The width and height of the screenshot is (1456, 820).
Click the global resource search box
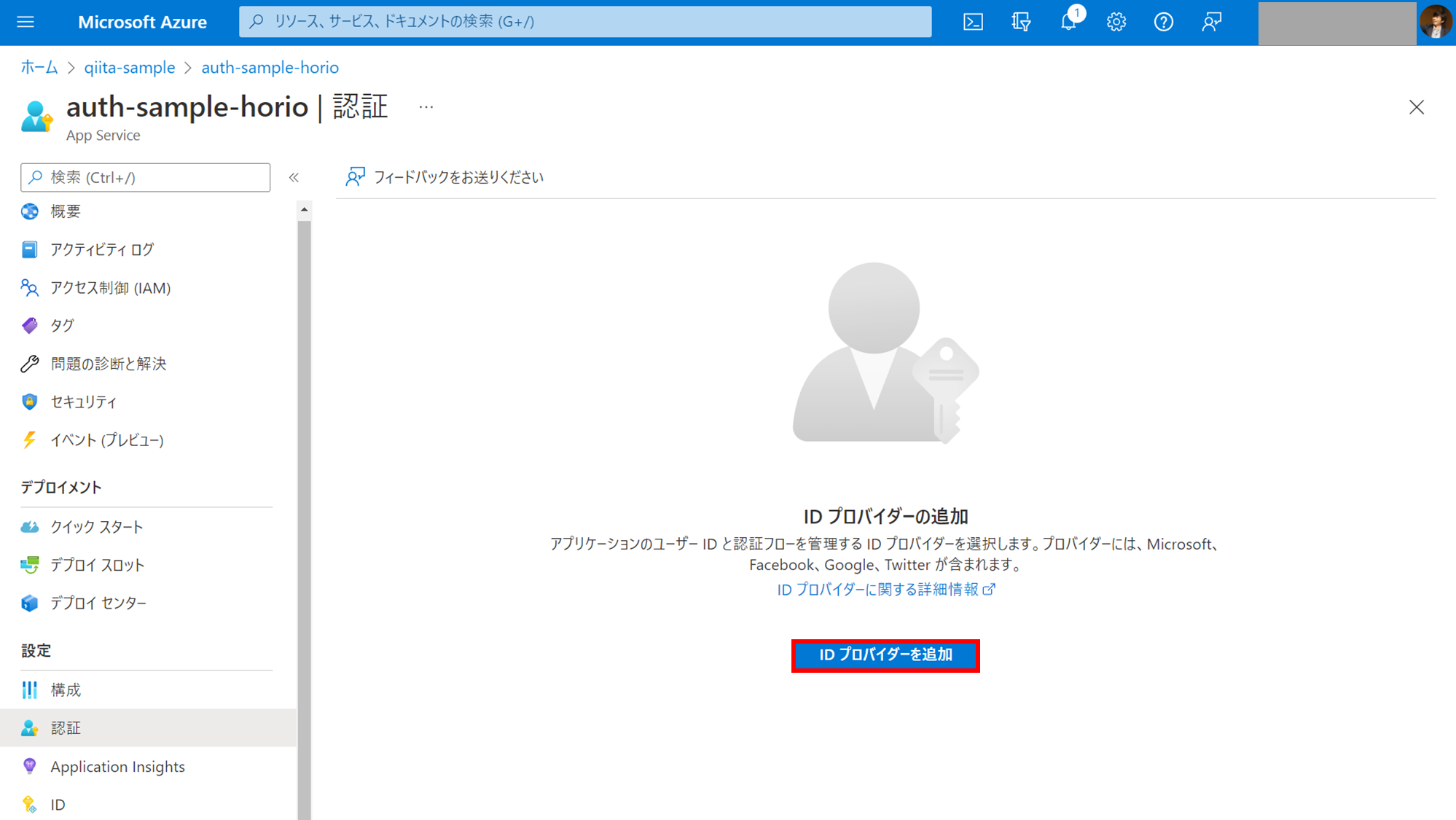pos(584,22)
